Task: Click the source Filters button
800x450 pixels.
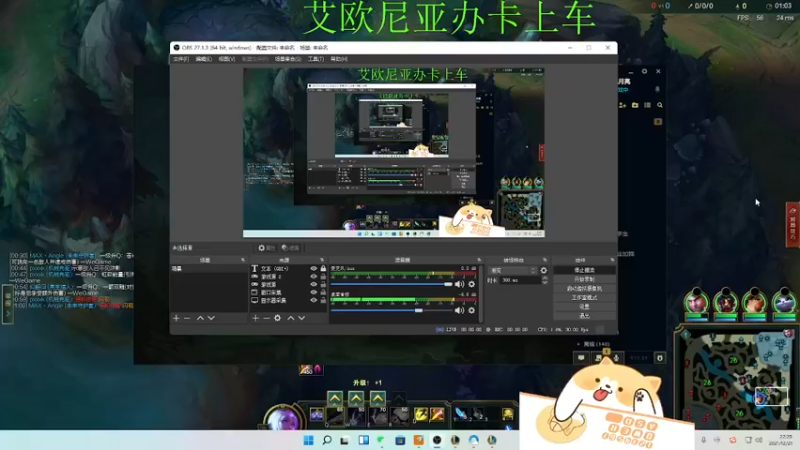Action: click(290, 248)
